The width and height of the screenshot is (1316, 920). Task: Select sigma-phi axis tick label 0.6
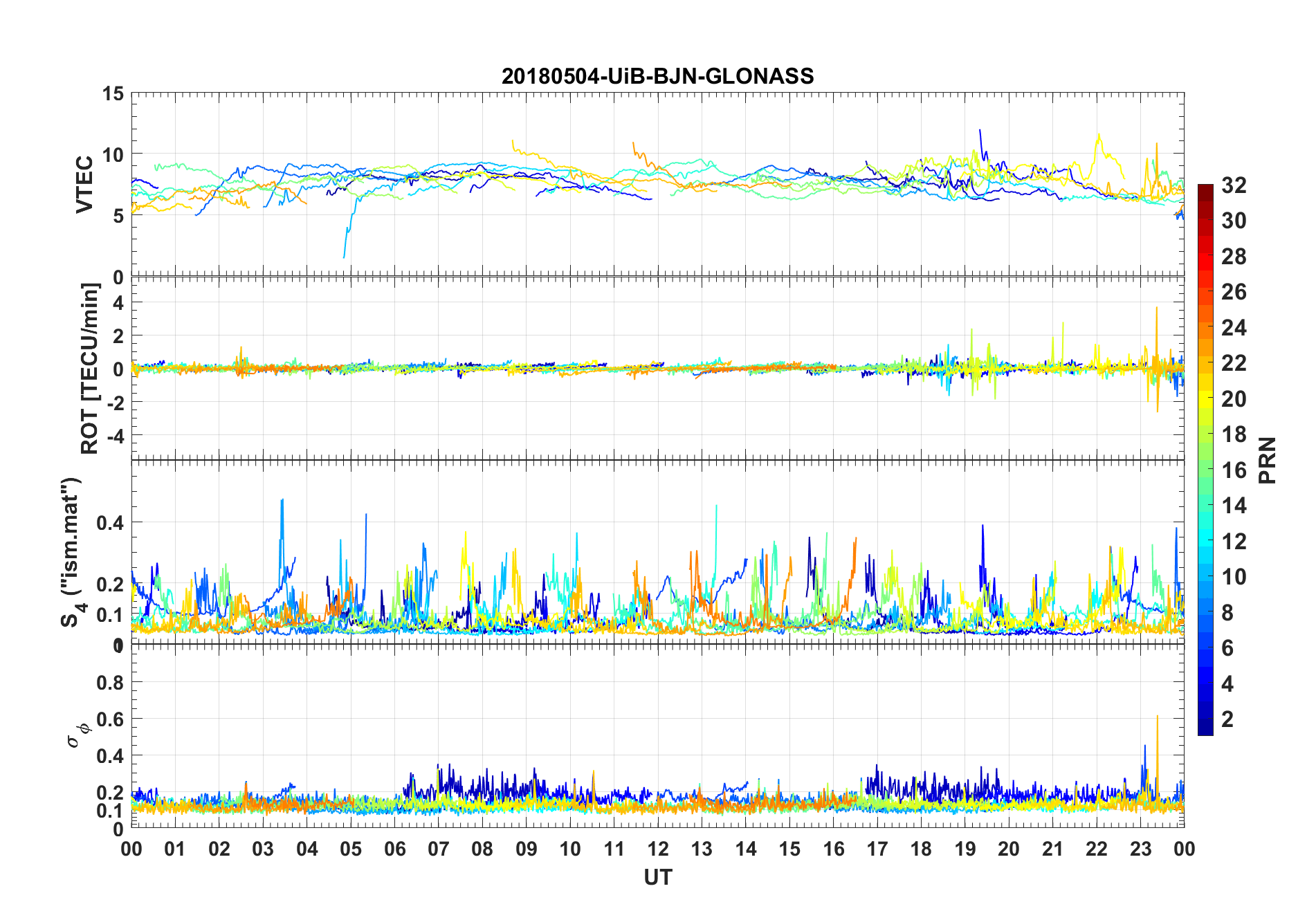tap(110, 719)
